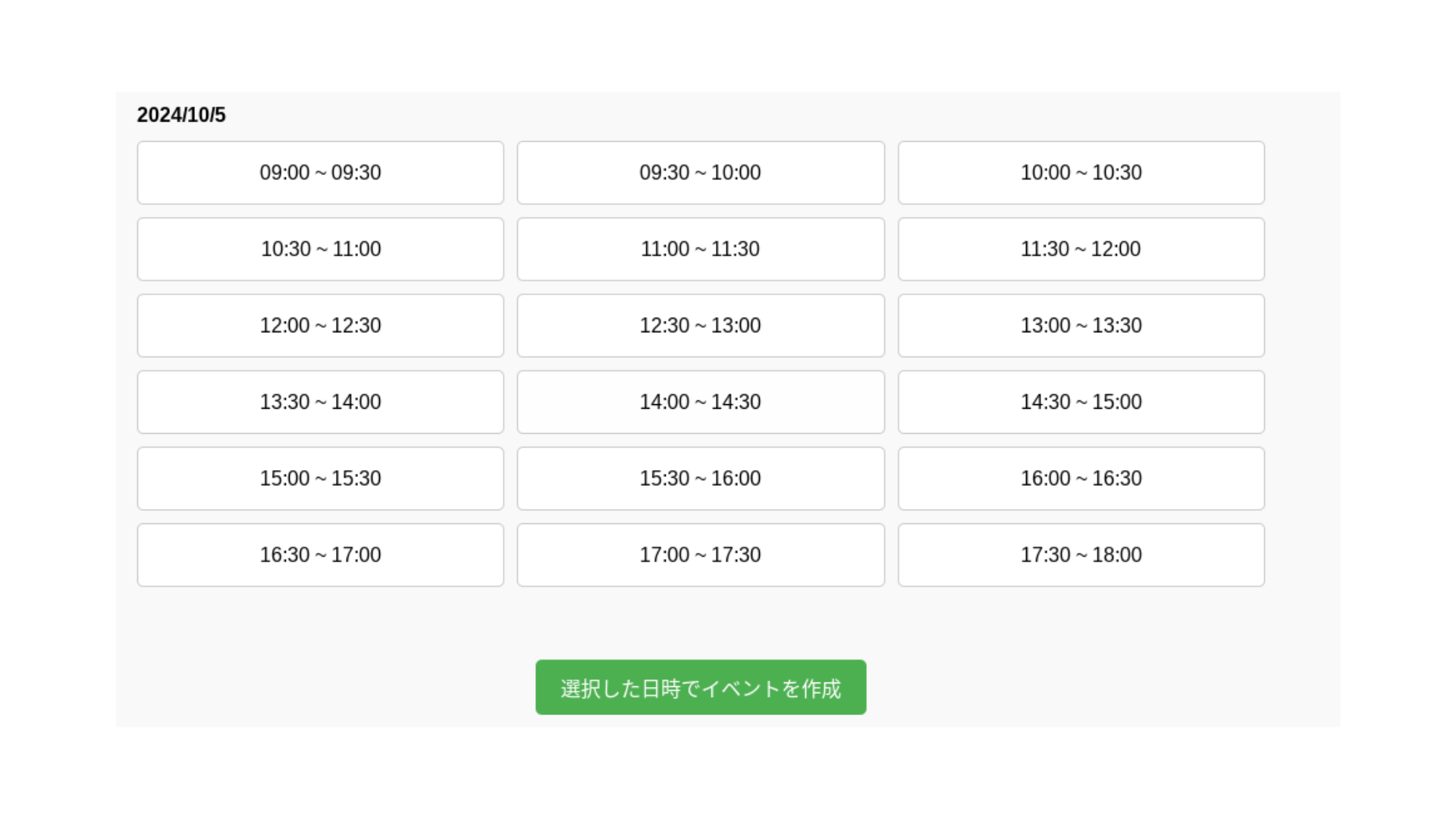Screen dimensions: 1456x819
Task: Pick the 14:30 ~ 15:00 slot
Action: (1081, 402)
